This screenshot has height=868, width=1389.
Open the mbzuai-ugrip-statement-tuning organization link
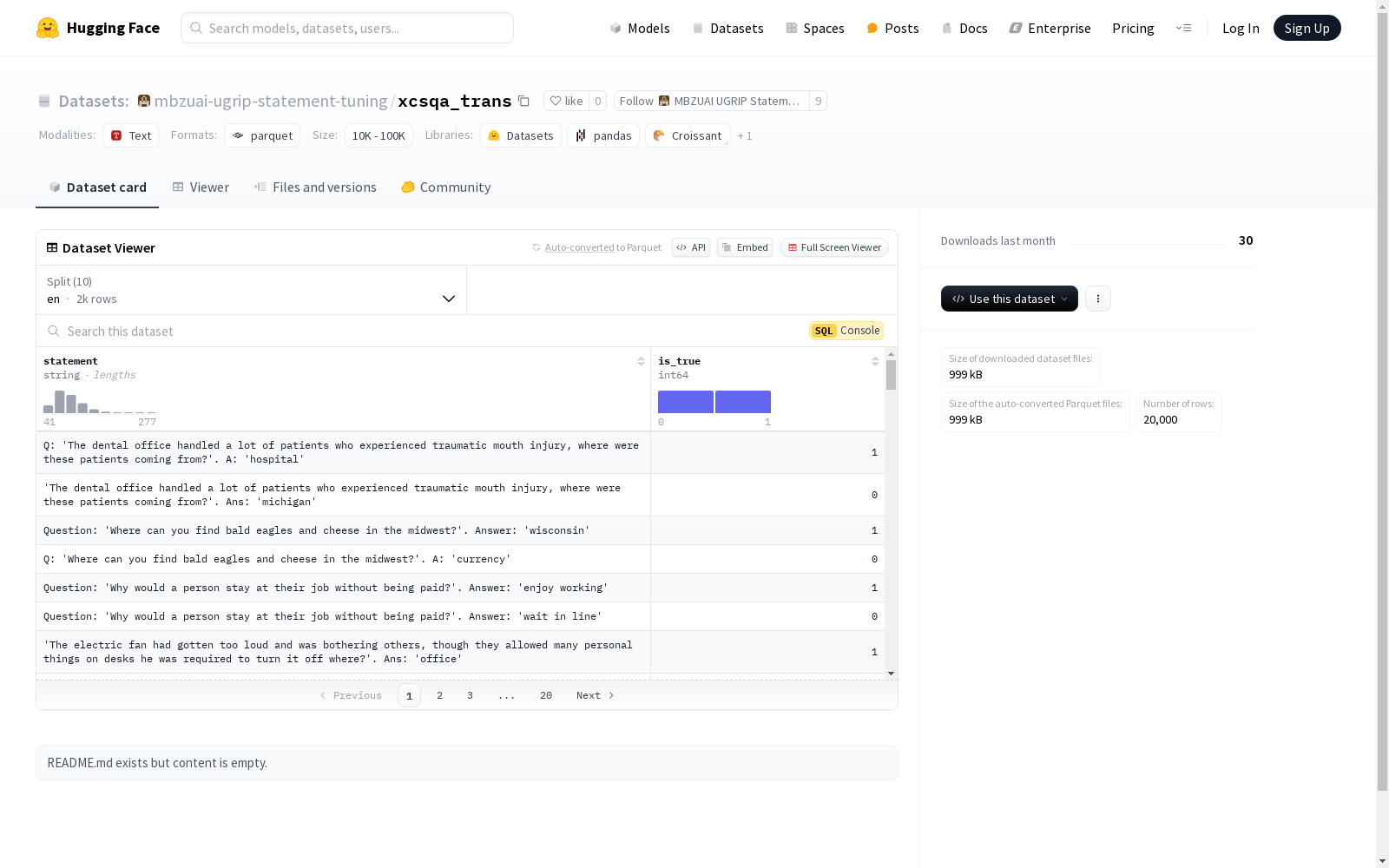point(271,101)
